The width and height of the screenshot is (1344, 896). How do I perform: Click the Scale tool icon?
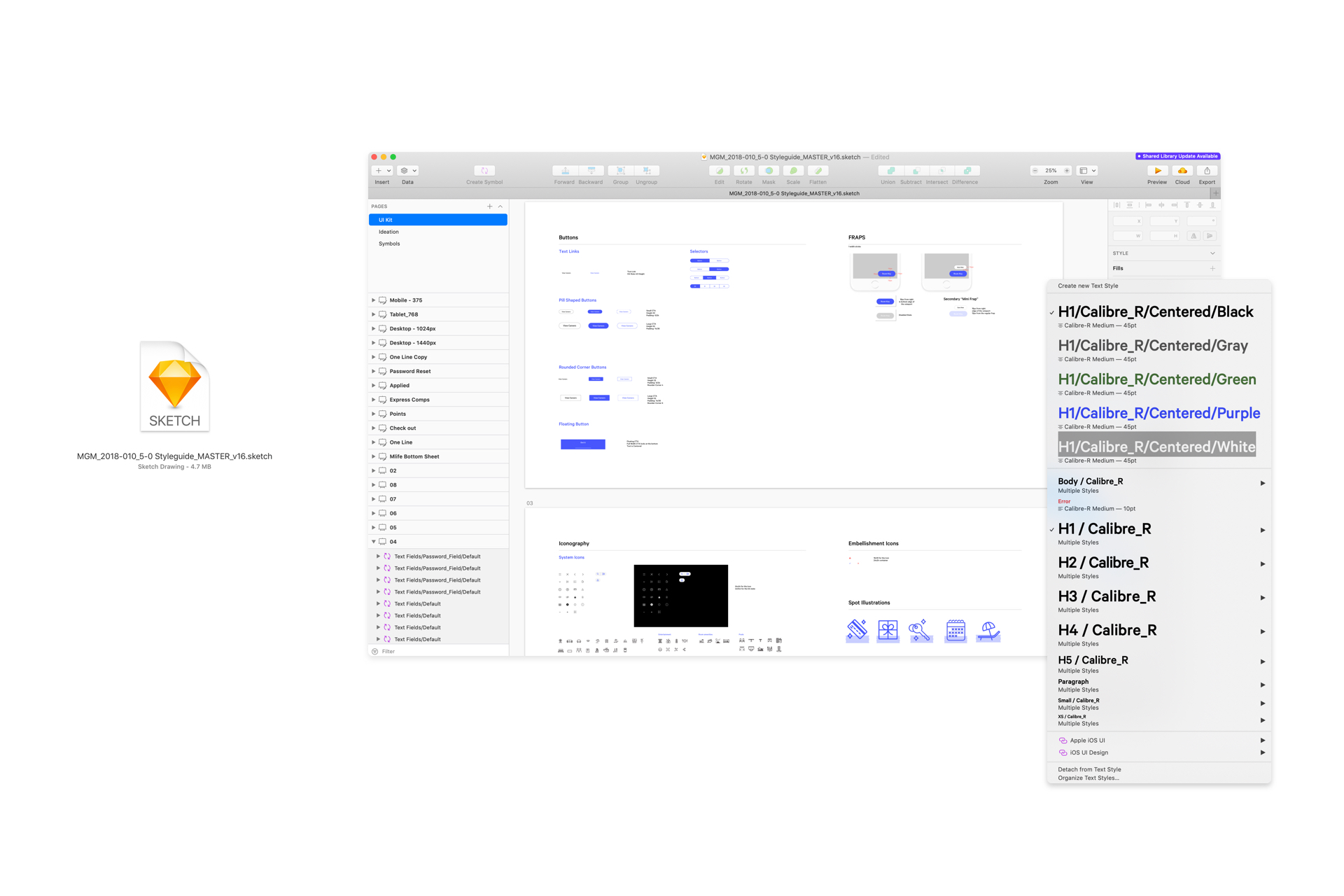(793, 171)
